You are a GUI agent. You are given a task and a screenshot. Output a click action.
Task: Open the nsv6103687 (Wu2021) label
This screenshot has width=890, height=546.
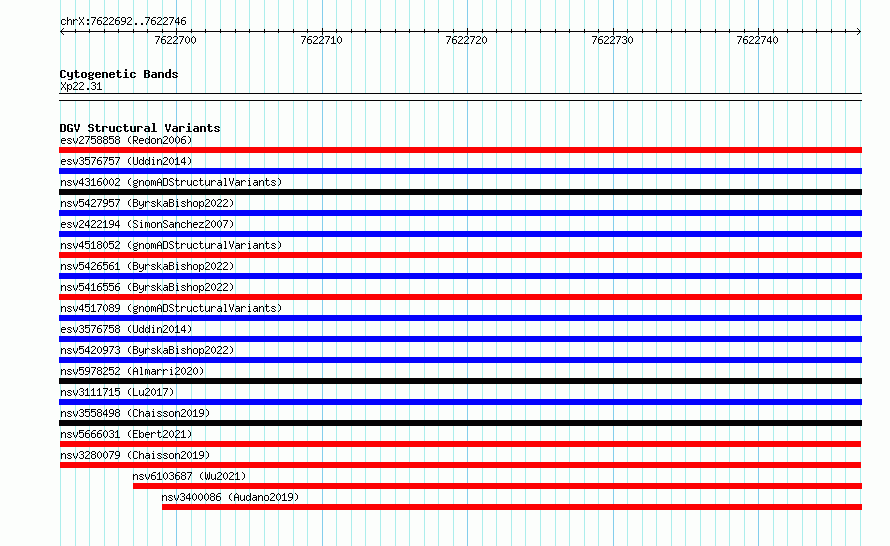tap(190, 476)
